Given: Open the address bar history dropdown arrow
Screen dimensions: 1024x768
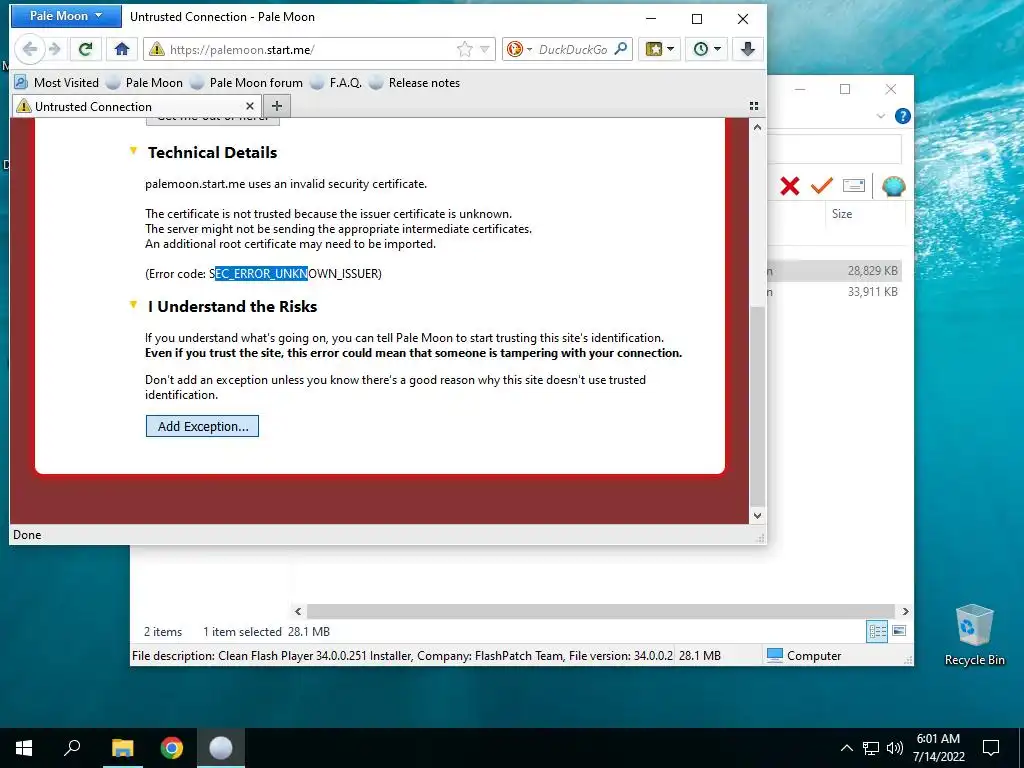Looking at the screenshot, I should [485, 50].
